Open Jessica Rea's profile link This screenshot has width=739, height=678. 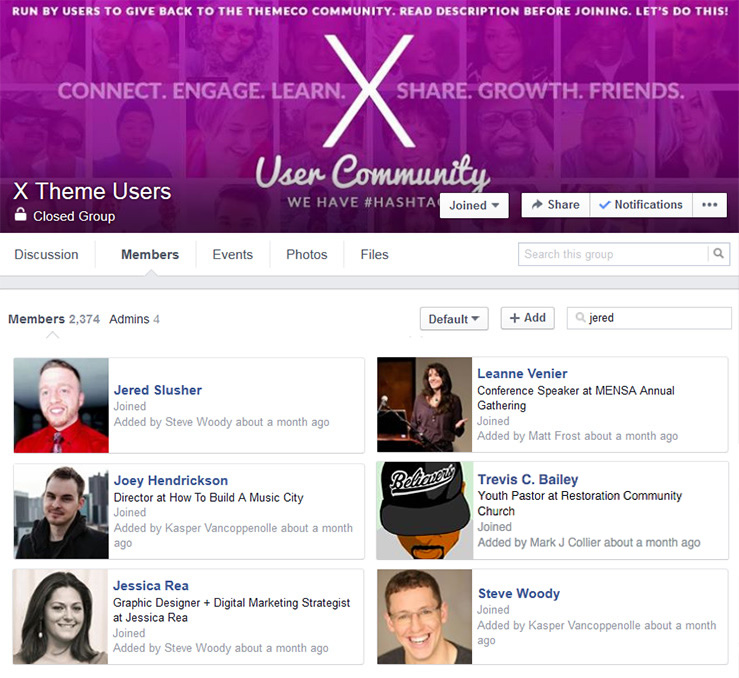[x=151, y=586]
